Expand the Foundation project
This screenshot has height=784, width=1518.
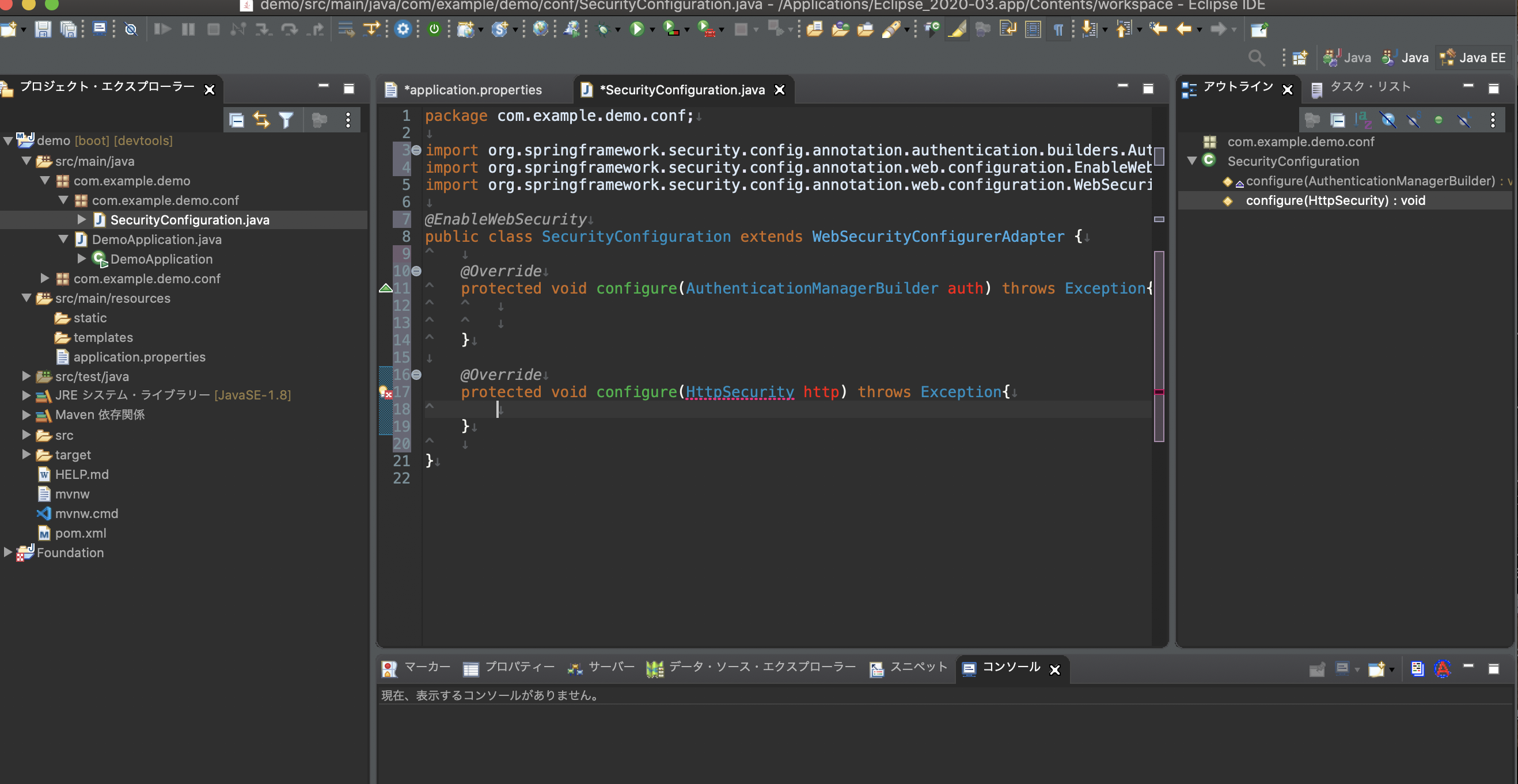7,553
